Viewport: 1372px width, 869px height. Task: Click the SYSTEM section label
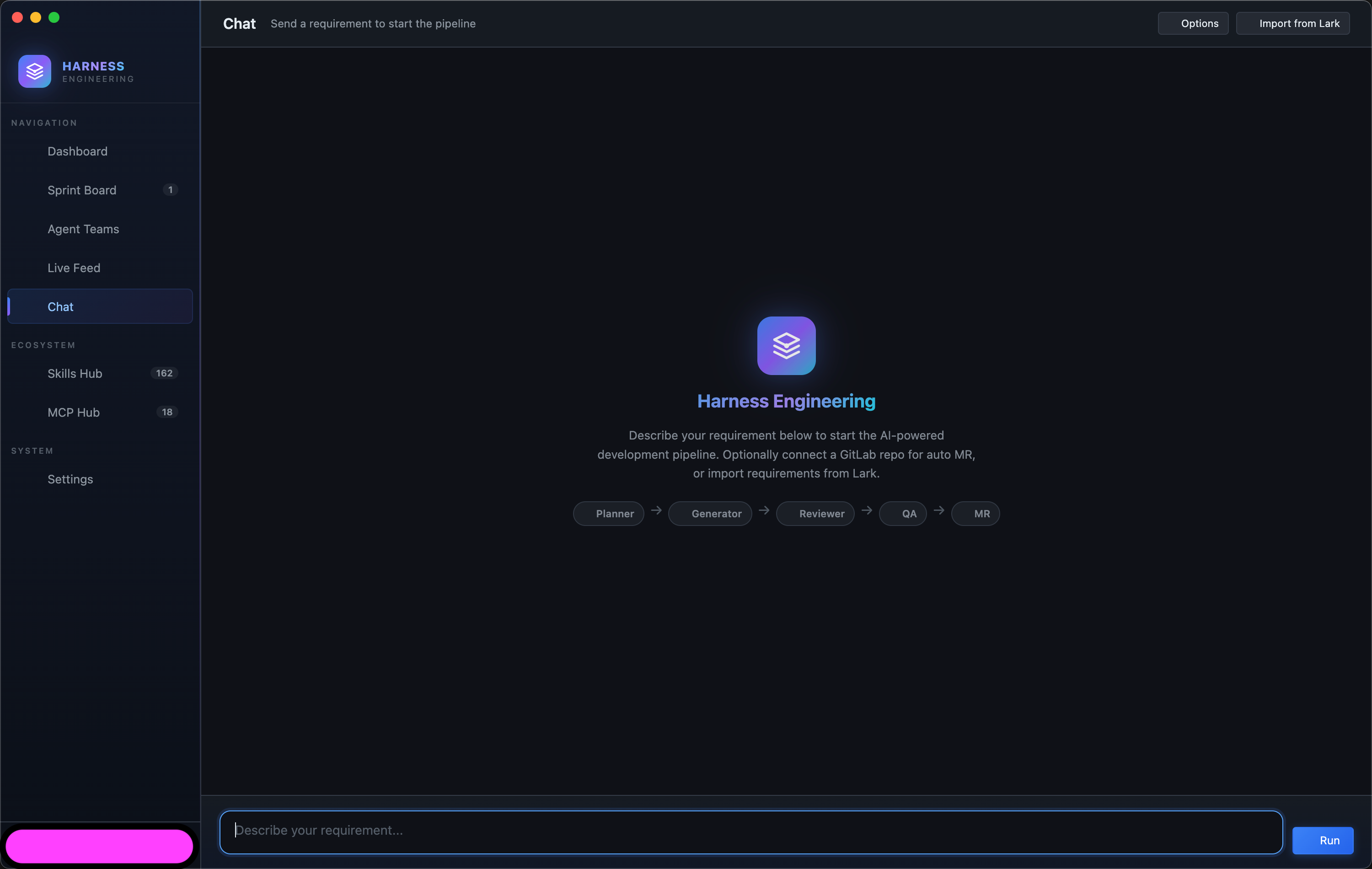coord(32,451)
